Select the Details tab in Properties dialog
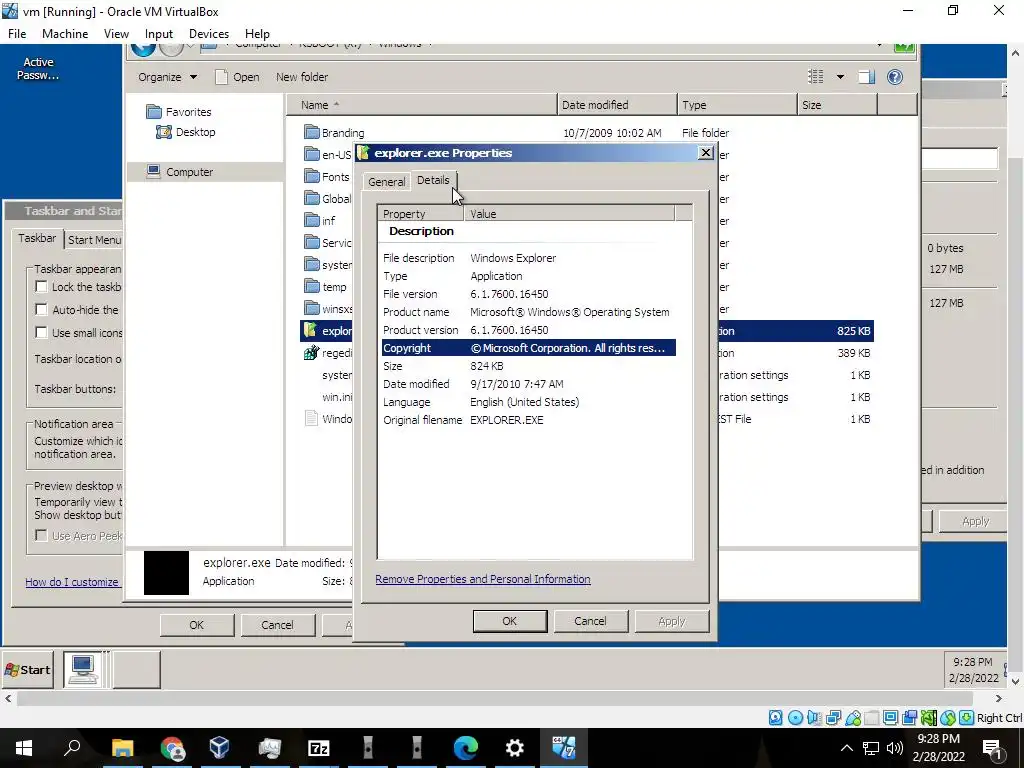Viewport: 1024px width, 768px height. (x=433, y=180)
